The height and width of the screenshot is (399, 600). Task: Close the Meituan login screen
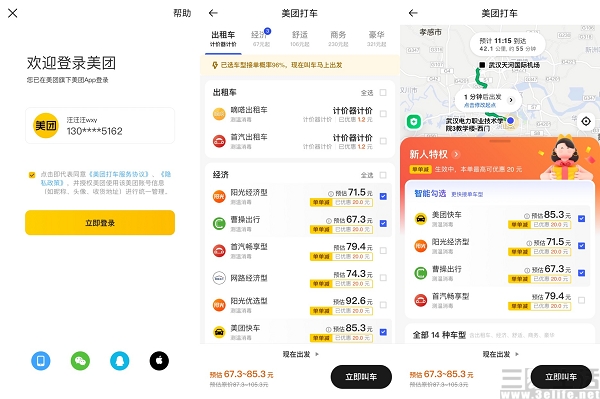click(13, 13)
